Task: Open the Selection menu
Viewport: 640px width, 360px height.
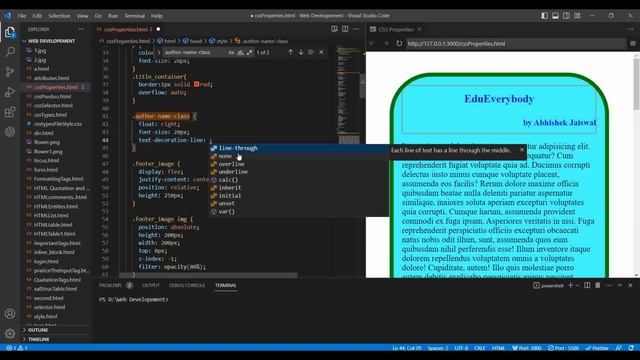Action: click(59, 16)
